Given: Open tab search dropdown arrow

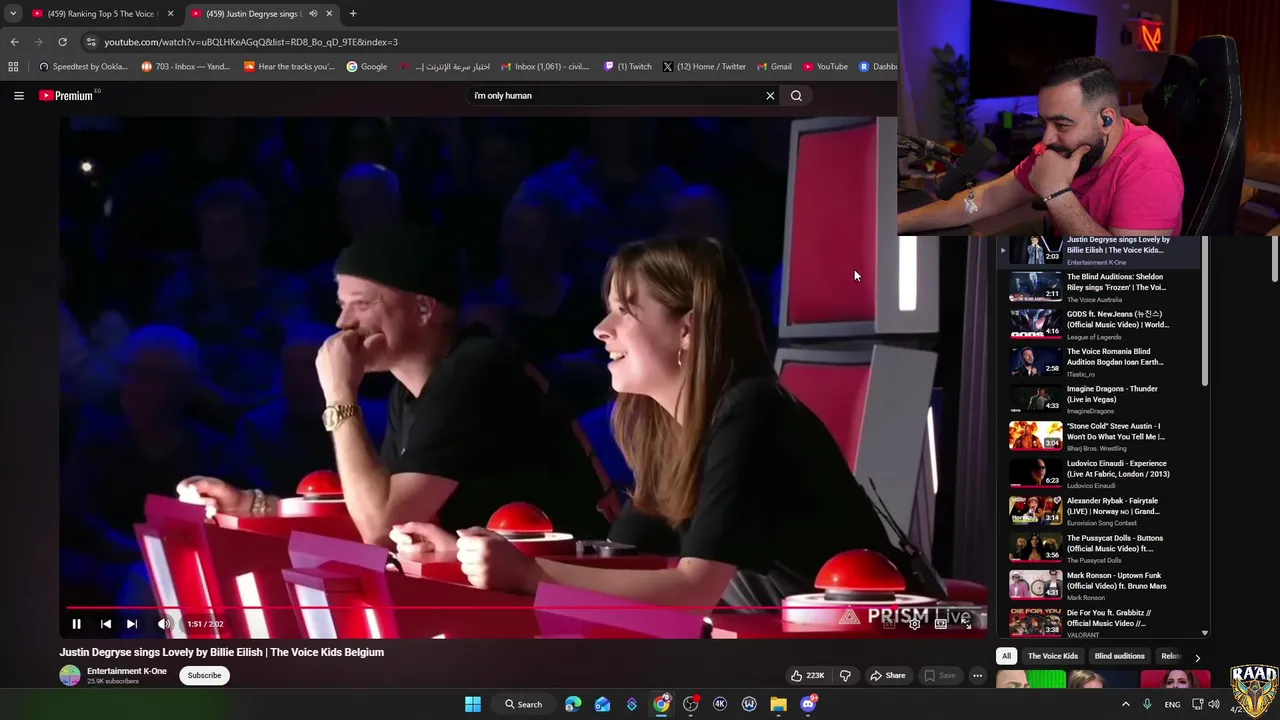Looking at the screenshot, I should (13, 14).
